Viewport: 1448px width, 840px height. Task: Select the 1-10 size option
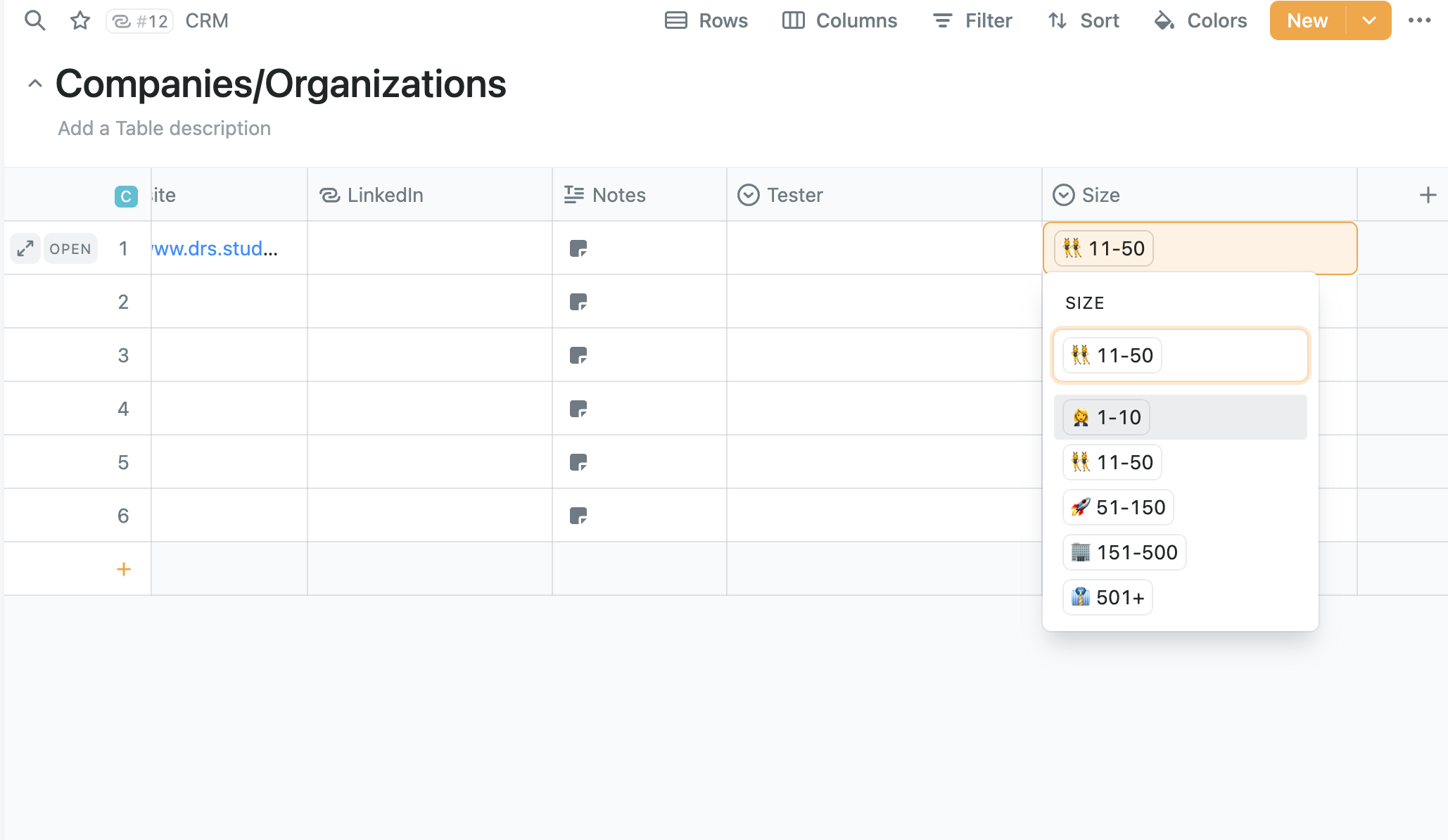coord(1107,417)
